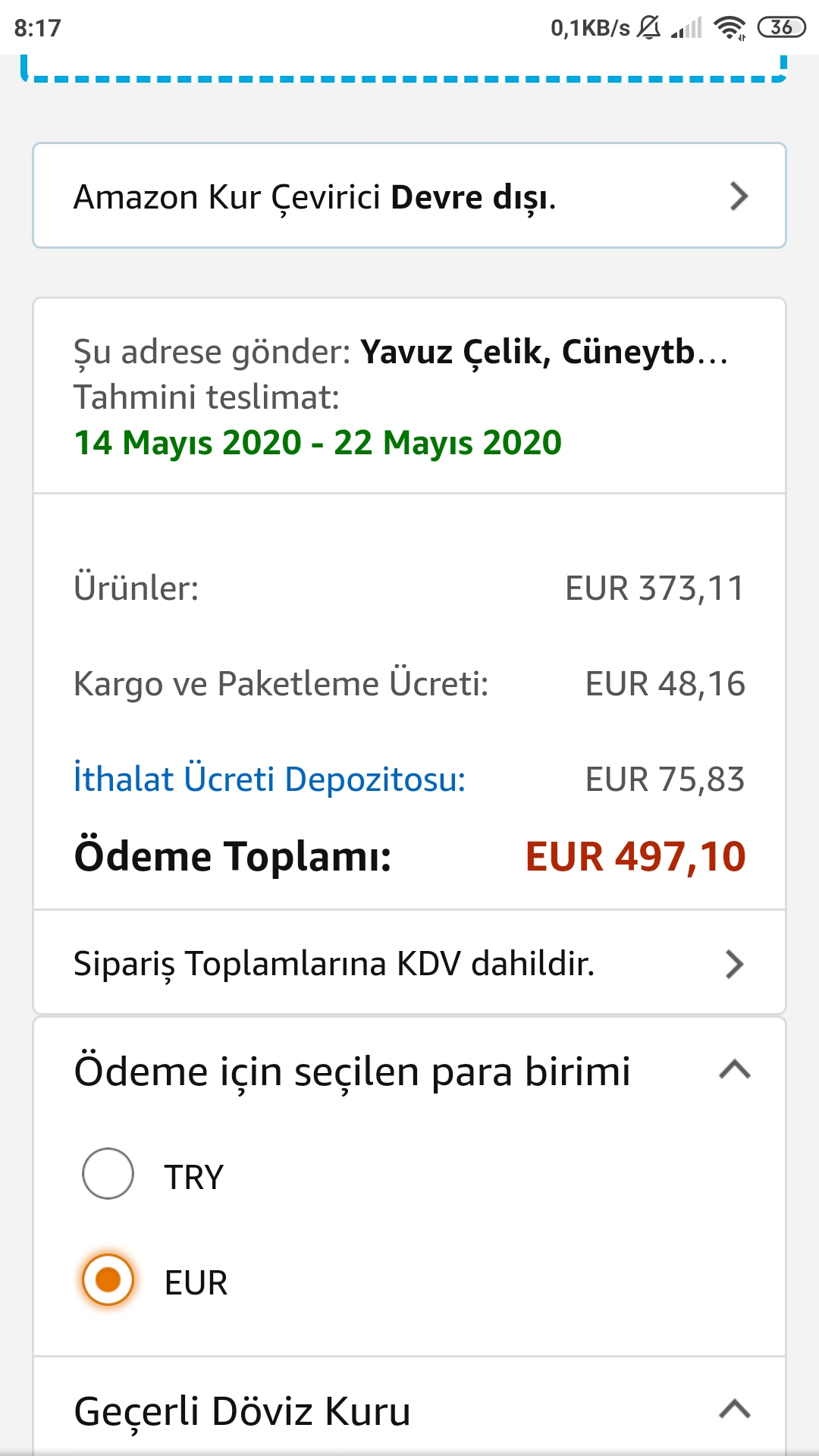The image size is (819, 1456).
Task: Tap the Geçerli Döviz Kuru heading
Action: tap(243, 1411)
